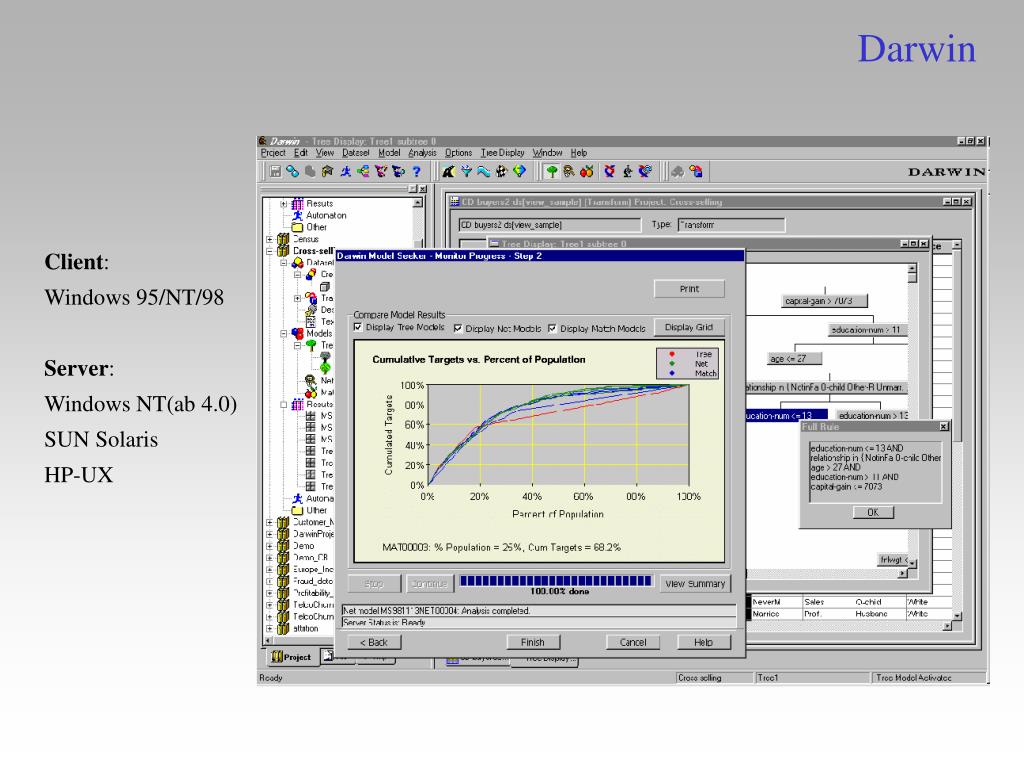The height and width of the screenshot is (768, 1024).
Task: Click the blue chain link toolbar icon
Action: (x=292, y=171)
